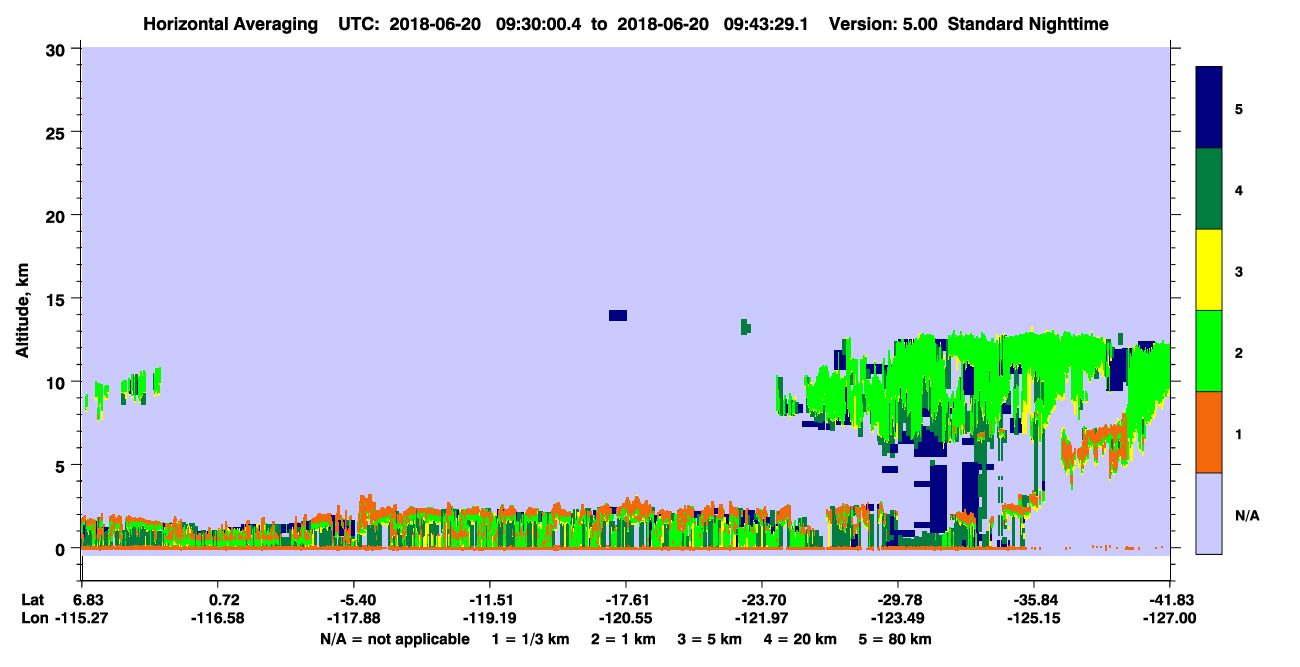This screenshot has height=667, width=1300.
Task: Click the longitude value -121.97
Action: [x=761, y=619]
